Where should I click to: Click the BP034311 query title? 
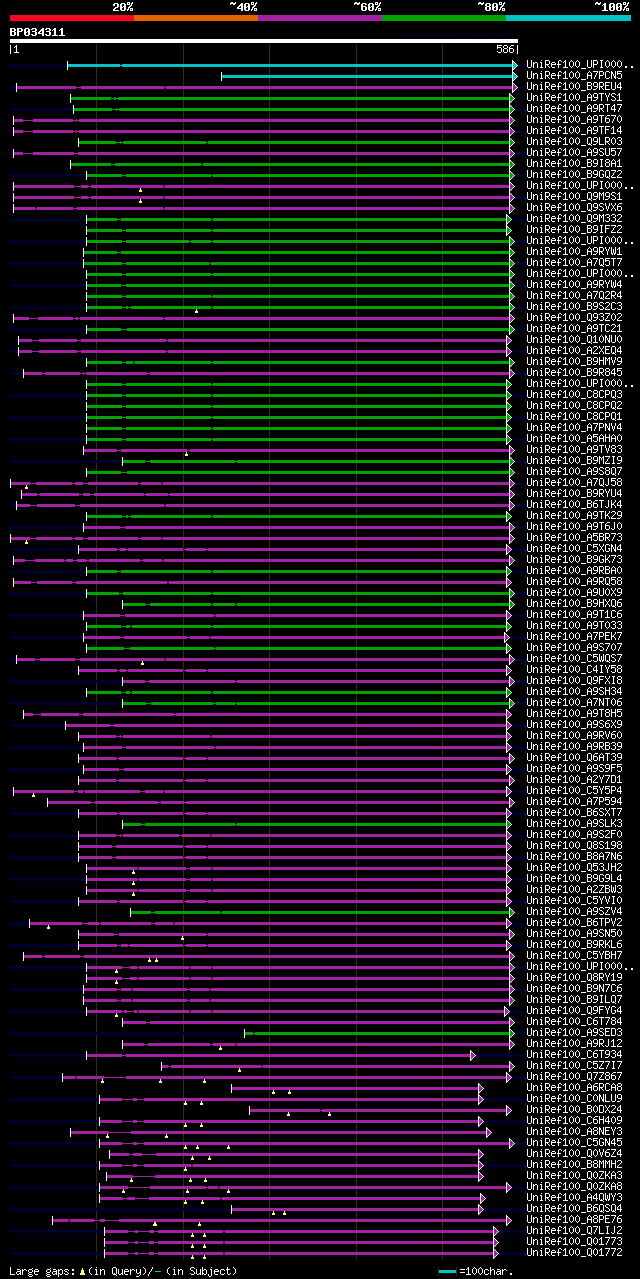(38, 32)
